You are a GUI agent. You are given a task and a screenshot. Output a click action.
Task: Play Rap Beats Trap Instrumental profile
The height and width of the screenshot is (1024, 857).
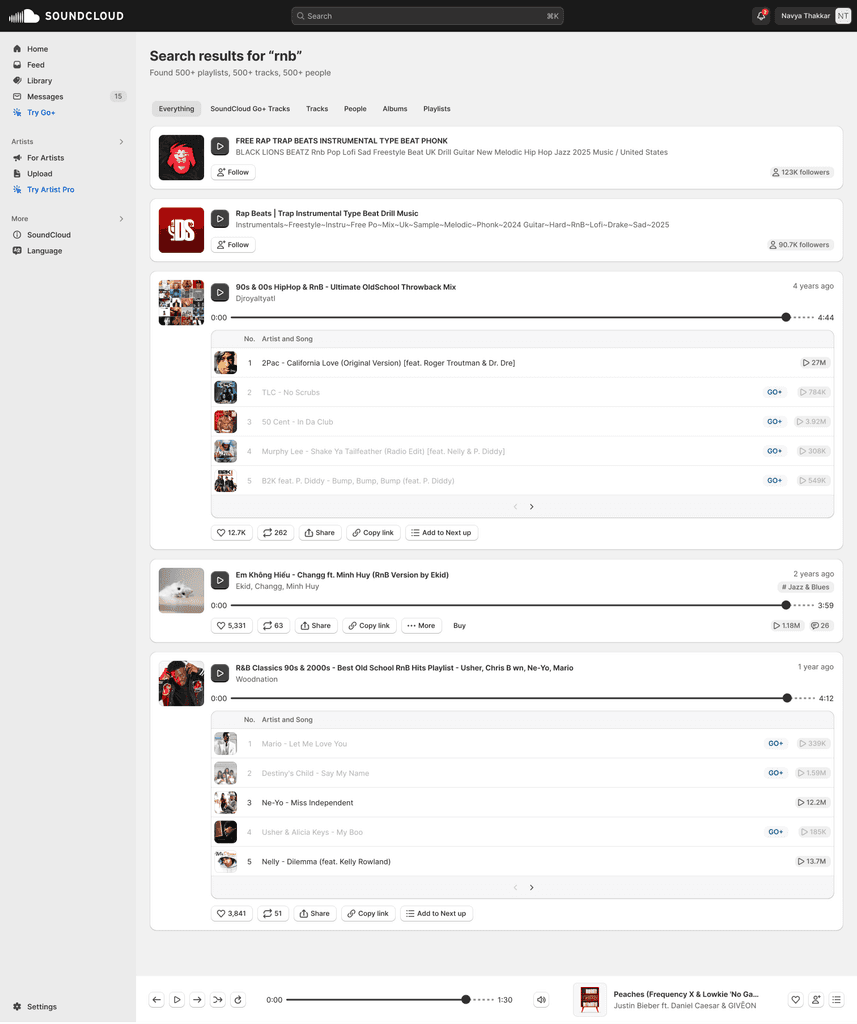click(x=220, y=219)
